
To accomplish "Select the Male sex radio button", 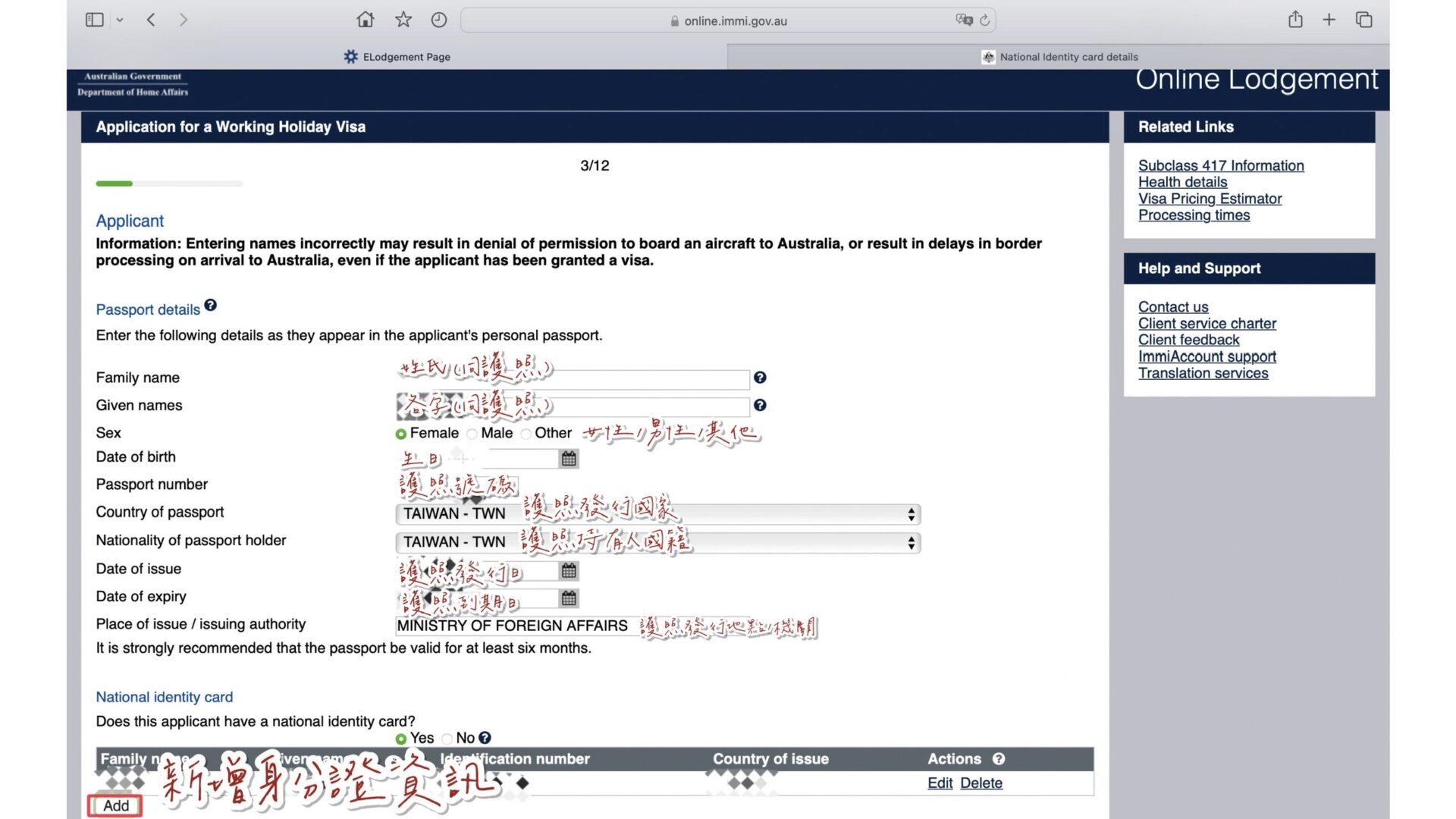I will tap(472, 434).
